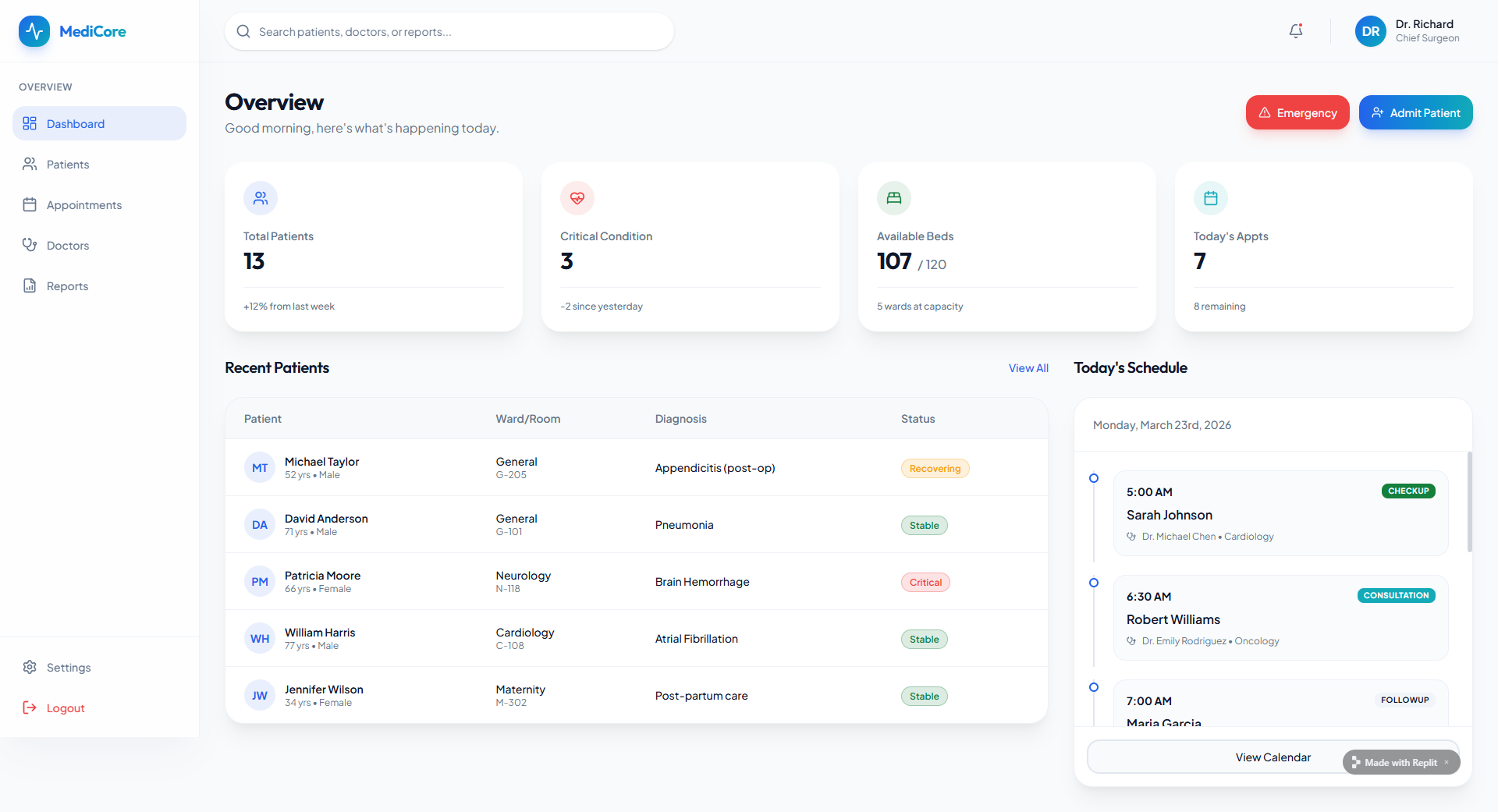Open the Doctors section
The height and width of the screenshot is (812, 1498).
68,246
